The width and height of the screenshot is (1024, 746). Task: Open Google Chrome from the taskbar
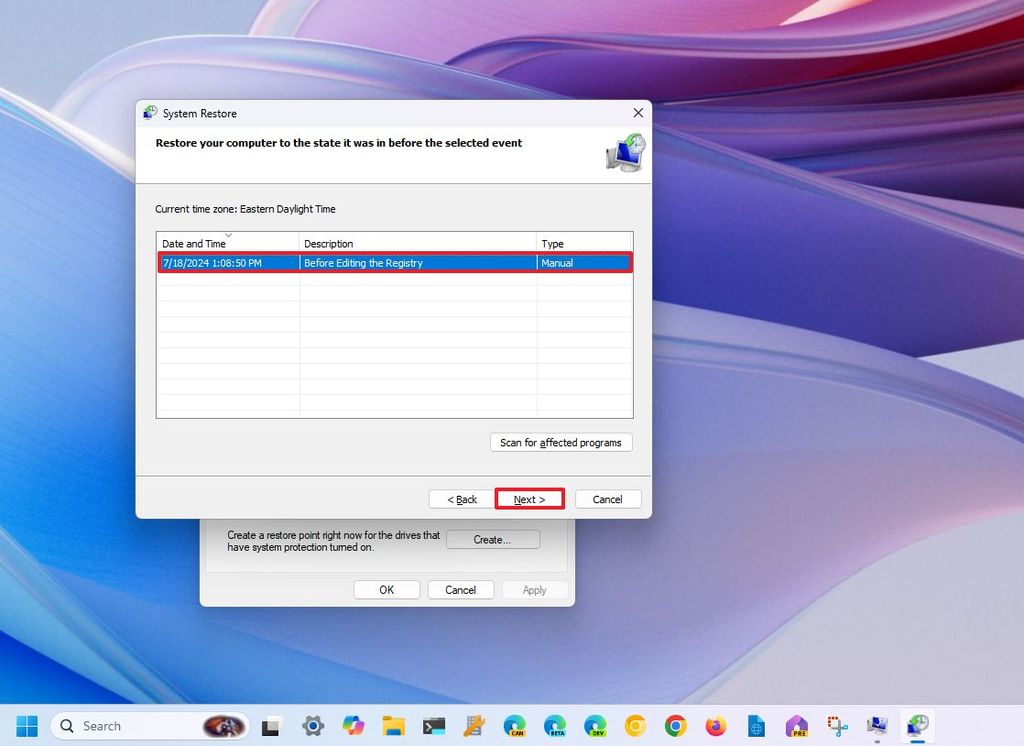(675, 725)
